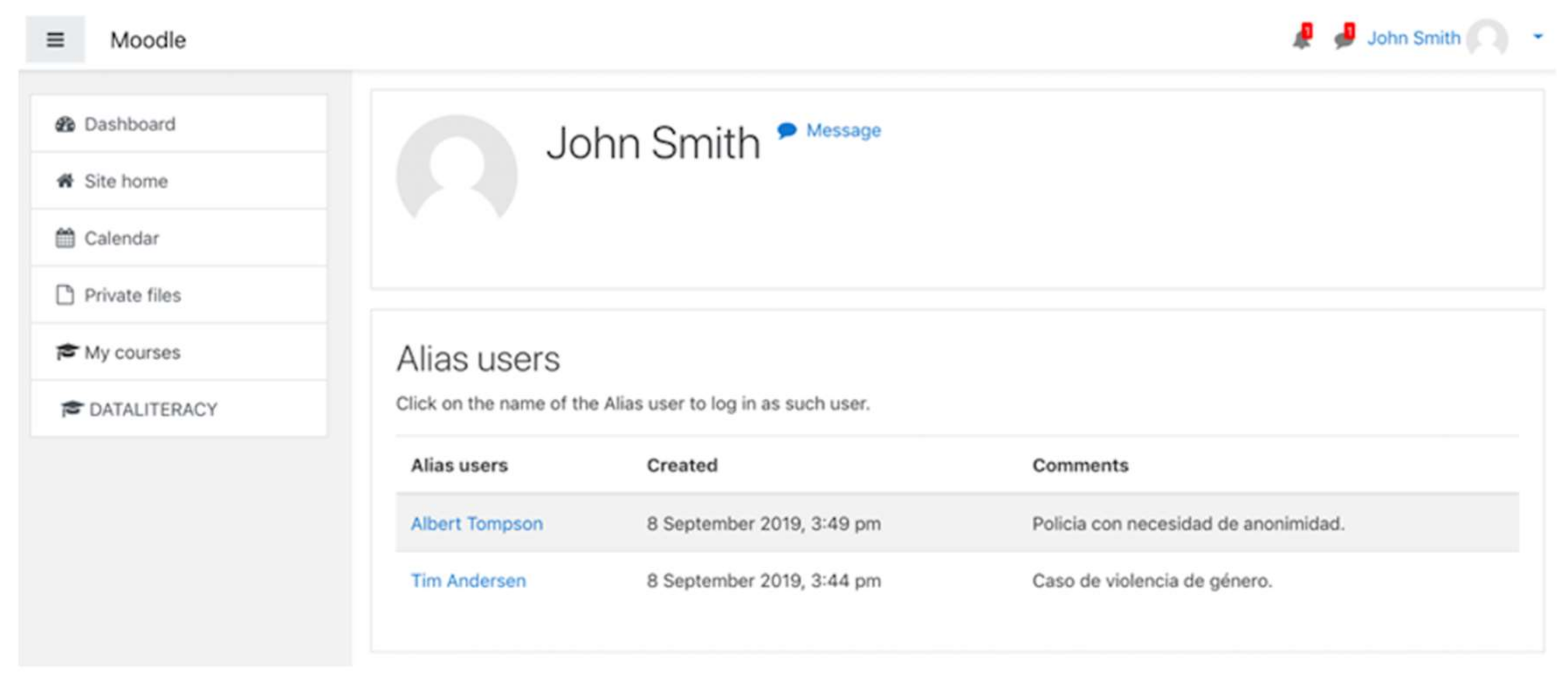Select My courses in the sidebar
Viewport: 1568px width, 683px height.
(x=179, y=352)
